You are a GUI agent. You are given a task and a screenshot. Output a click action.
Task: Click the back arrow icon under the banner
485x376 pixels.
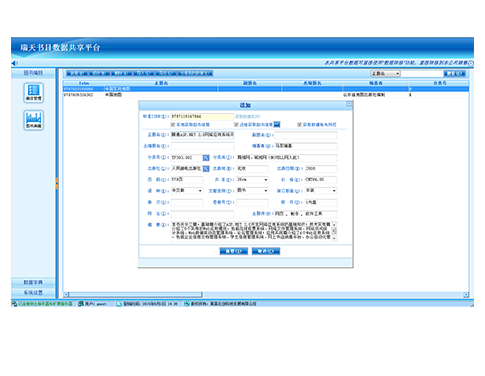click(14, 63)
